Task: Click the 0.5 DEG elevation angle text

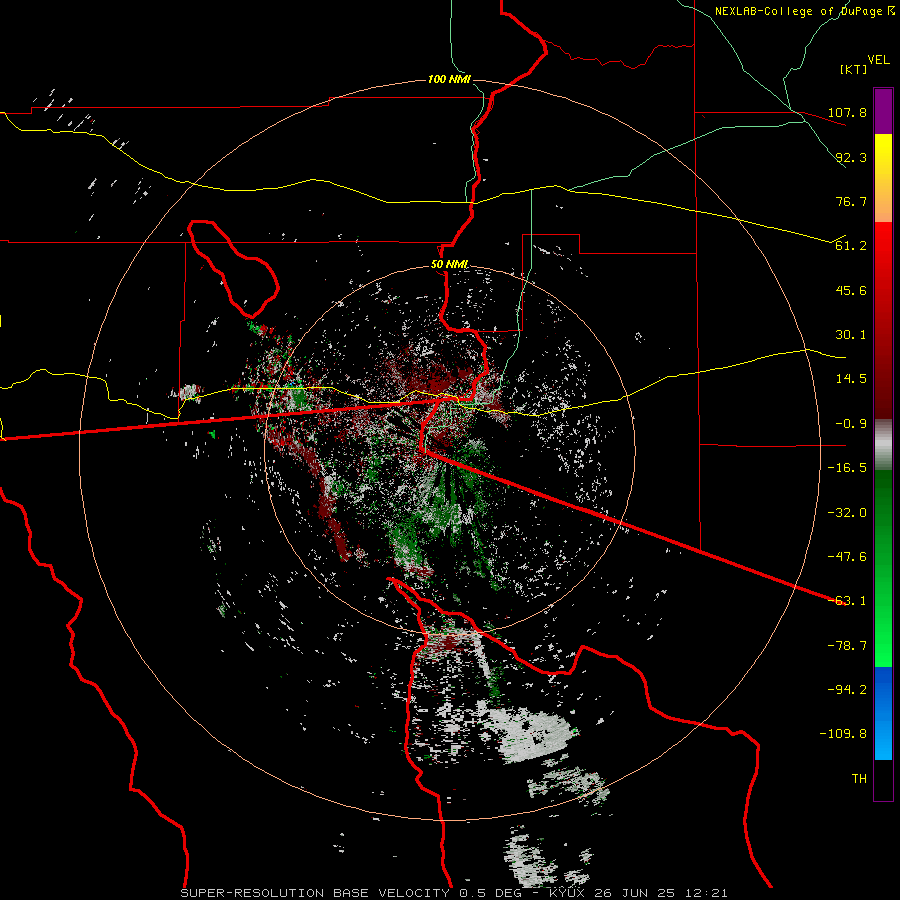Action: coord(493,893)
